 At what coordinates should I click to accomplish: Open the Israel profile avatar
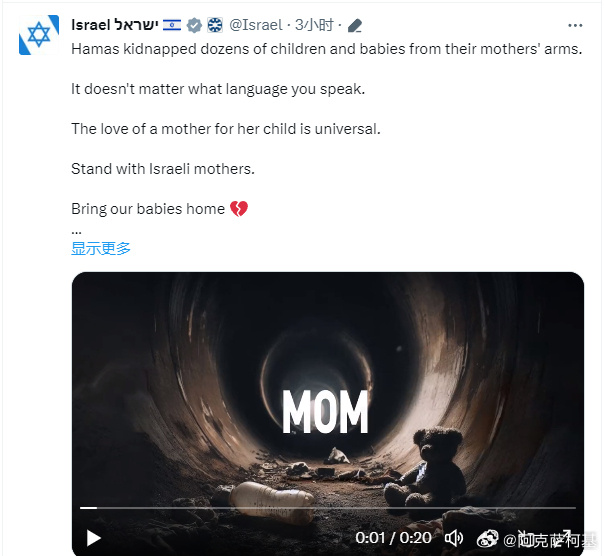point(39,35)
